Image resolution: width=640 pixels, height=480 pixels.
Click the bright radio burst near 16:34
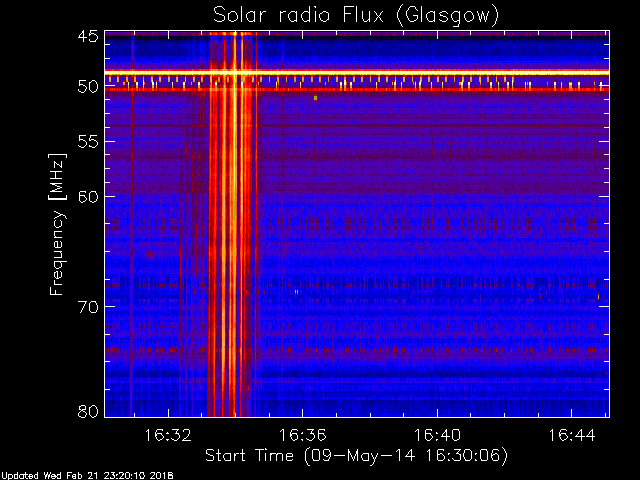click(x=233, y=224)
